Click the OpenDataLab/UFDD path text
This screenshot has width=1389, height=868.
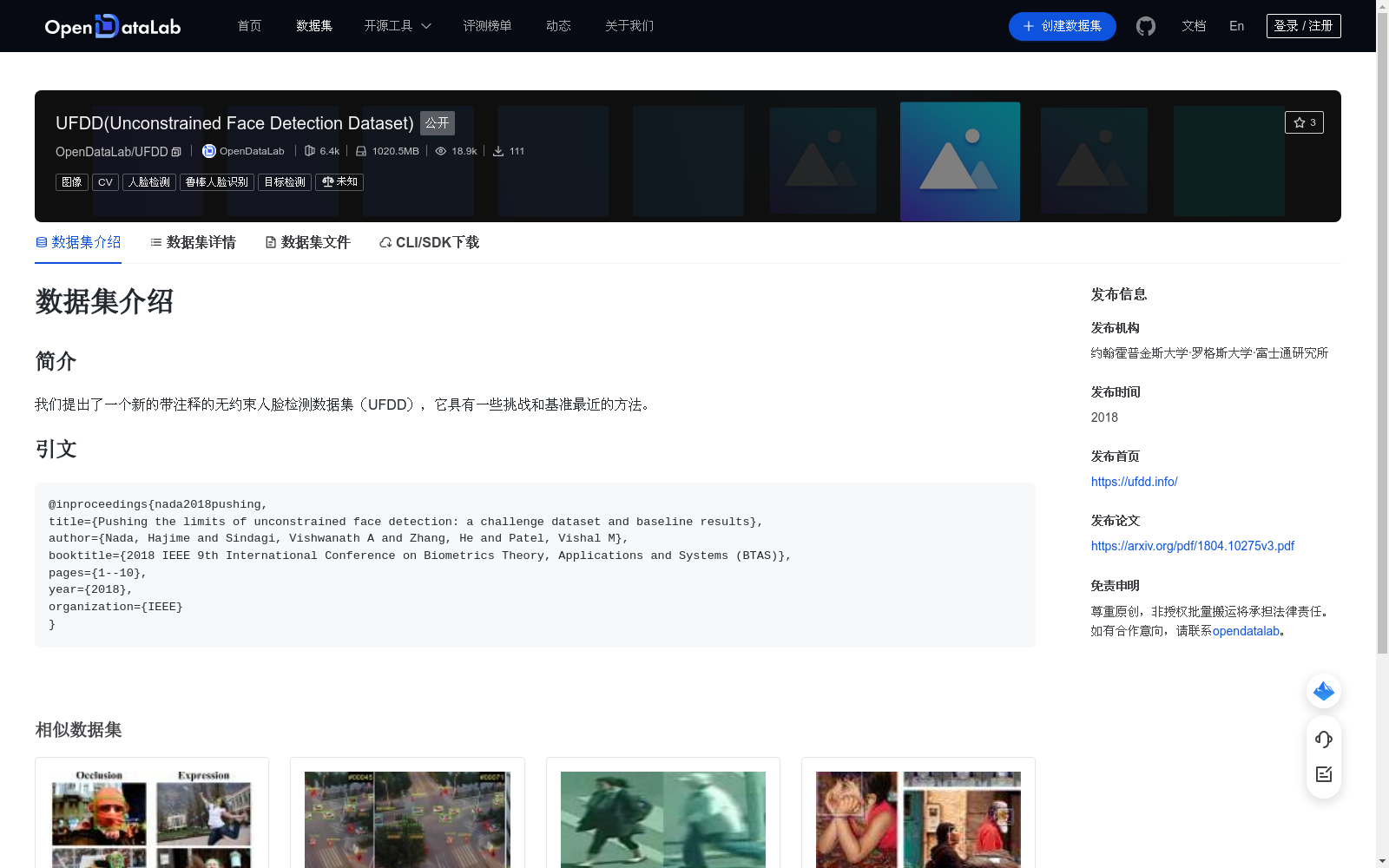click(112, 152)
